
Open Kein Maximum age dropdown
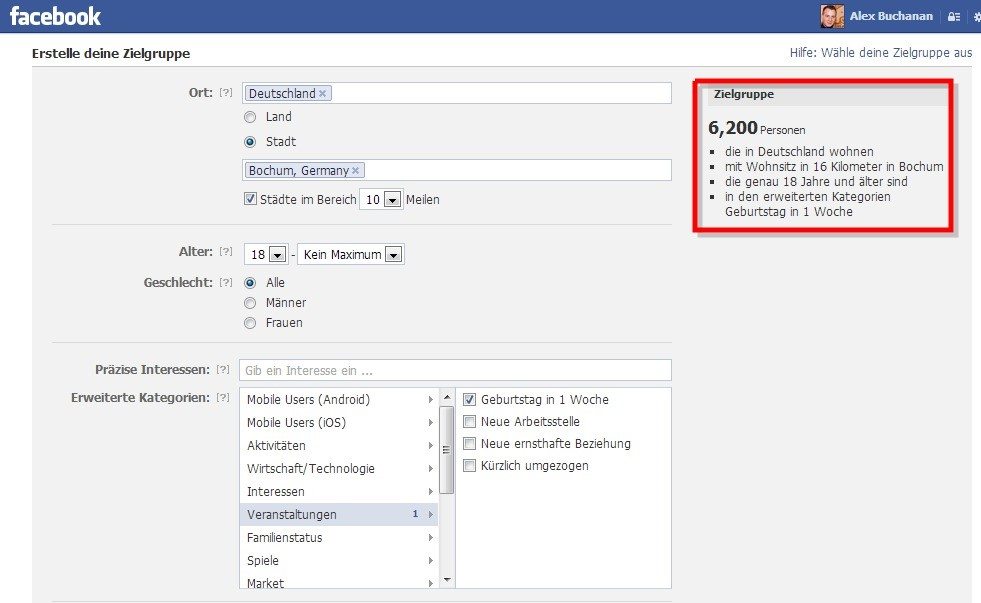pyautogui.click(x=352, y=255)
